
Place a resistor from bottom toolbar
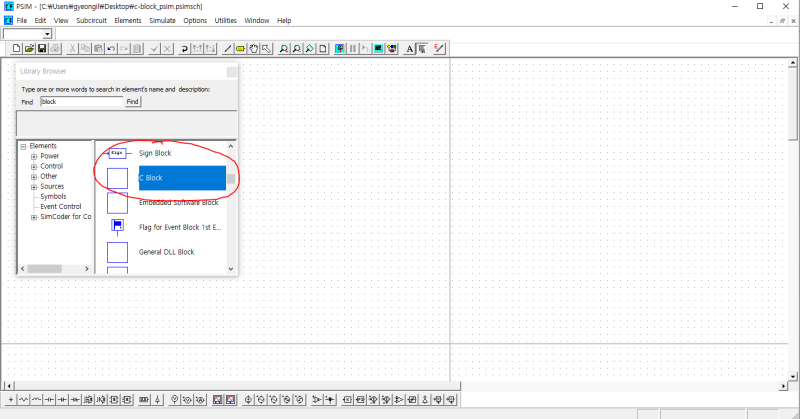click(23, 400)
